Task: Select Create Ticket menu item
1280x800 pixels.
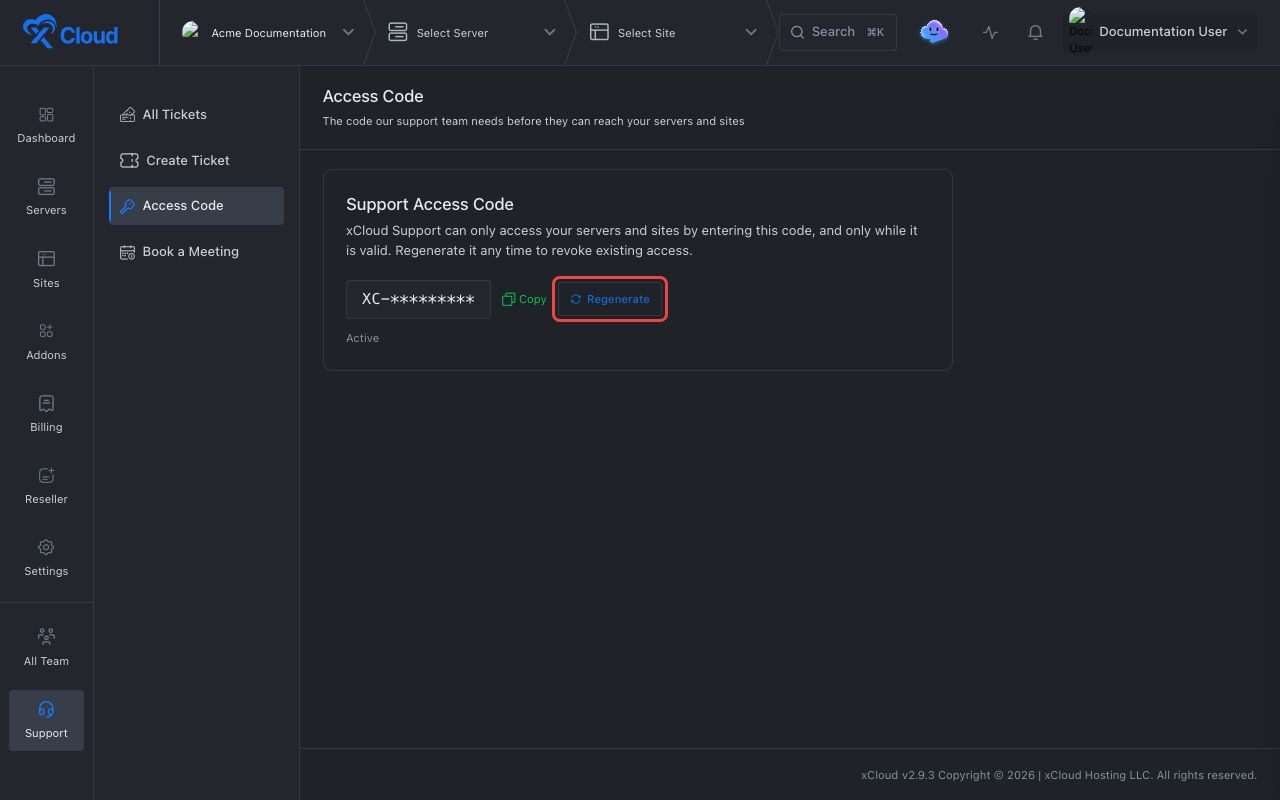Action: click(x=196, y=160)
